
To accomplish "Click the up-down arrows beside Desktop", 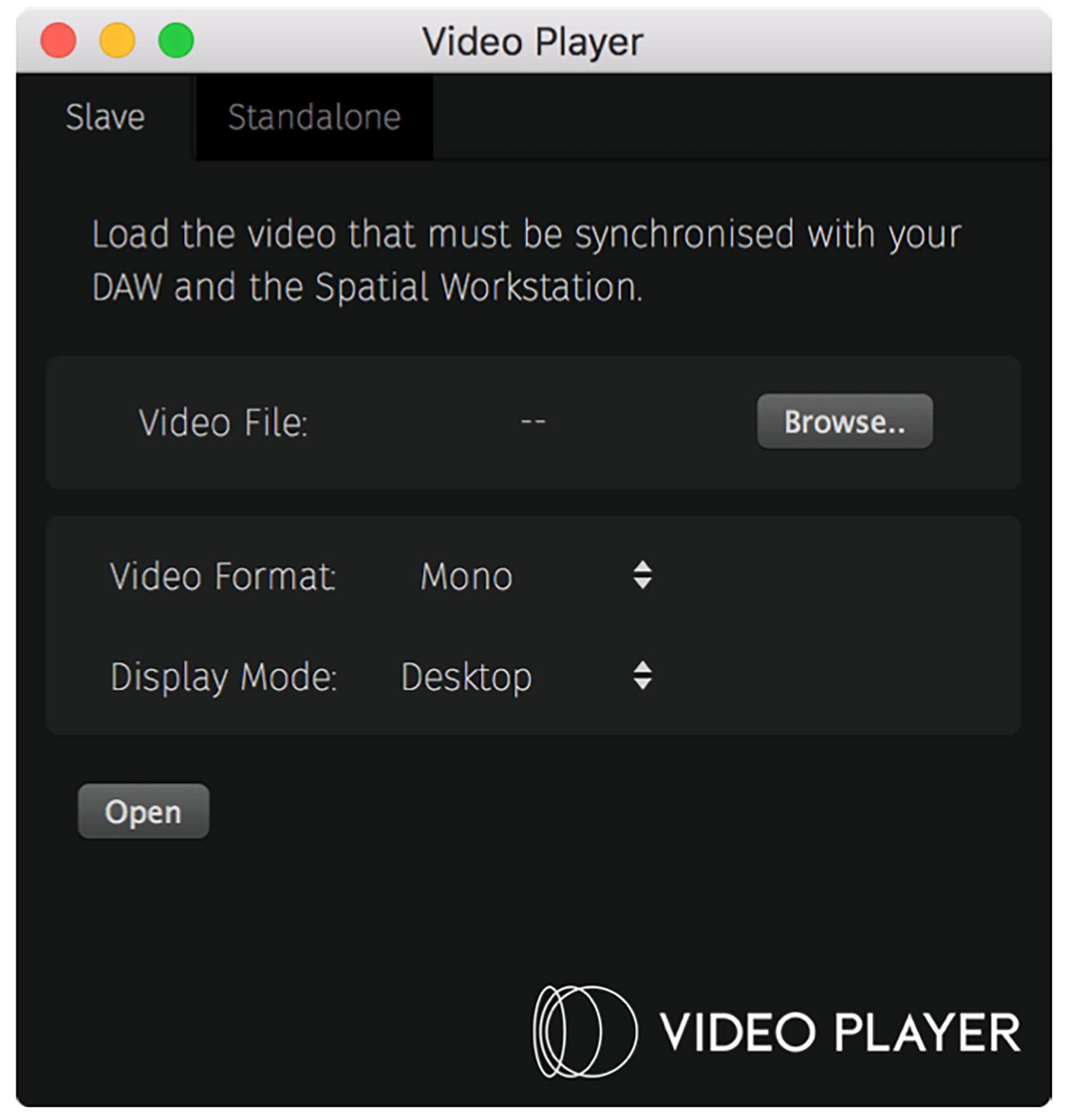I will click(642, 676).
